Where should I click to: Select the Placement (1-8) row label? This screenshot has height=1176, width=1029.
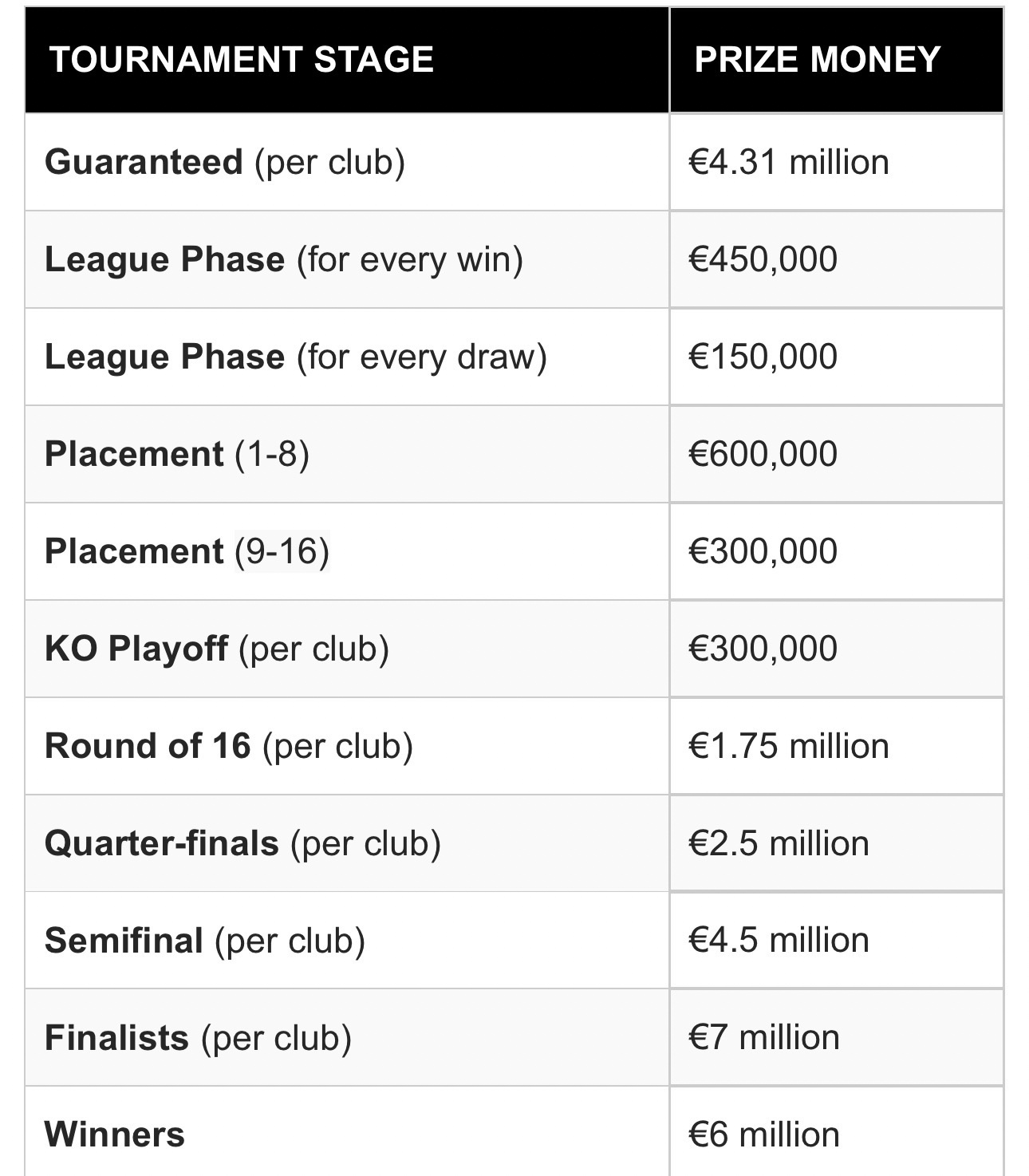click(x=176, y=454)
